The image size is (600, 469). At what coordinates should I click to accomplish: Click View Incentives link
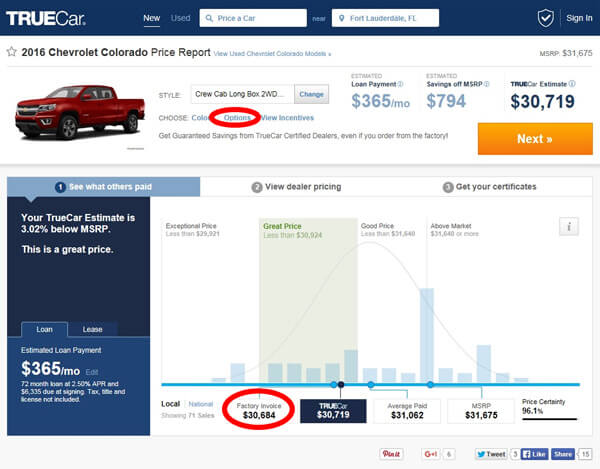pos(287,118)
